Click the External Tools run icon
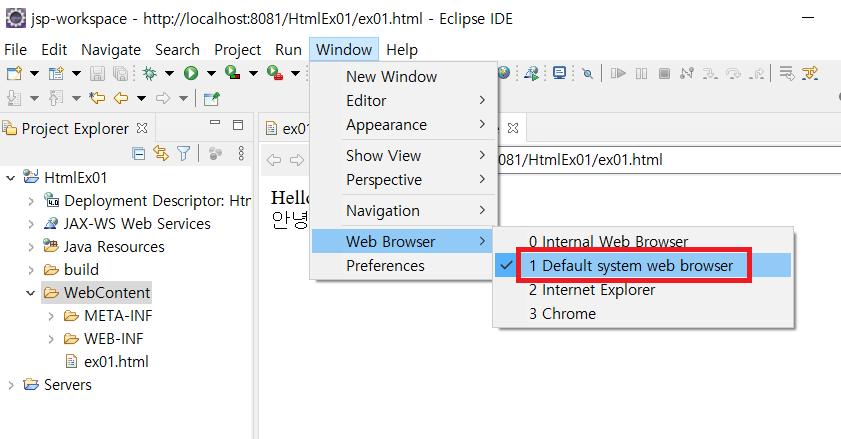This screenshot has width=841, height=439. click(x=275, y=73)
